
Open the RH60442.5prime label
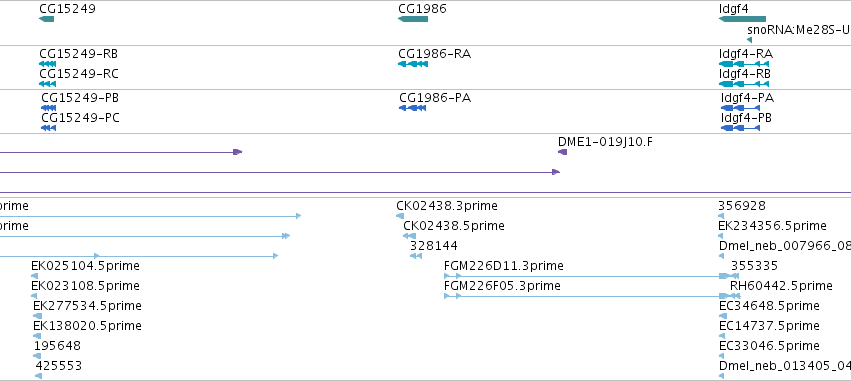(781, 286)
